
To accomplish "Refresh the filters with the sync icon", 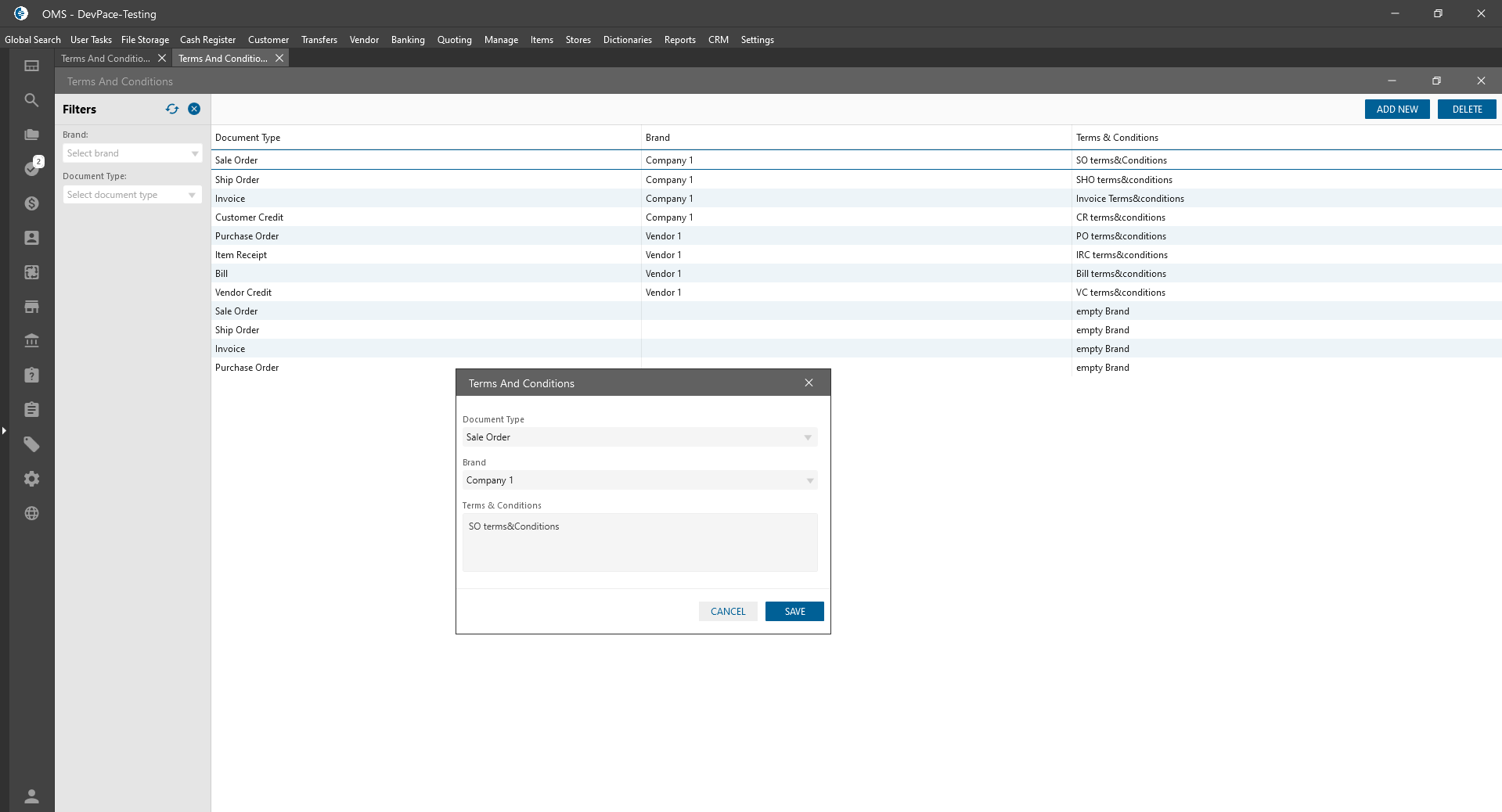I will 172,109.
